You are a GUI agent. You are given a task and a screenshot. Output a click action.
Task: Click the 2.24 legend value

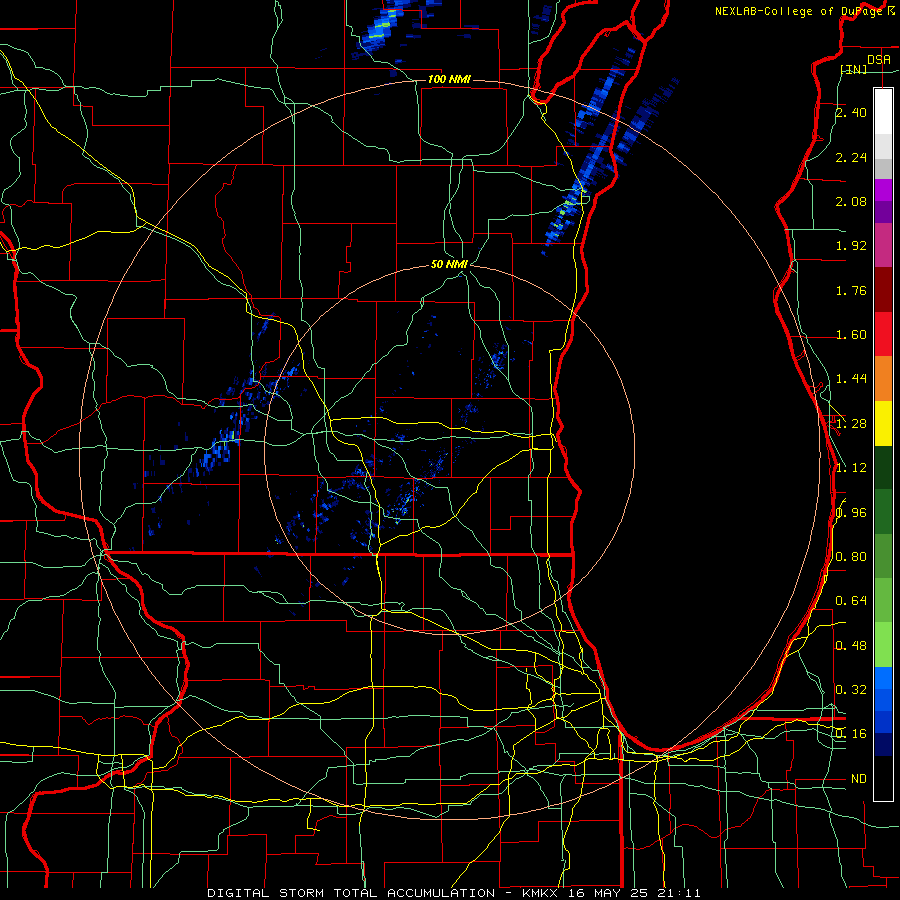pos(851,157)
